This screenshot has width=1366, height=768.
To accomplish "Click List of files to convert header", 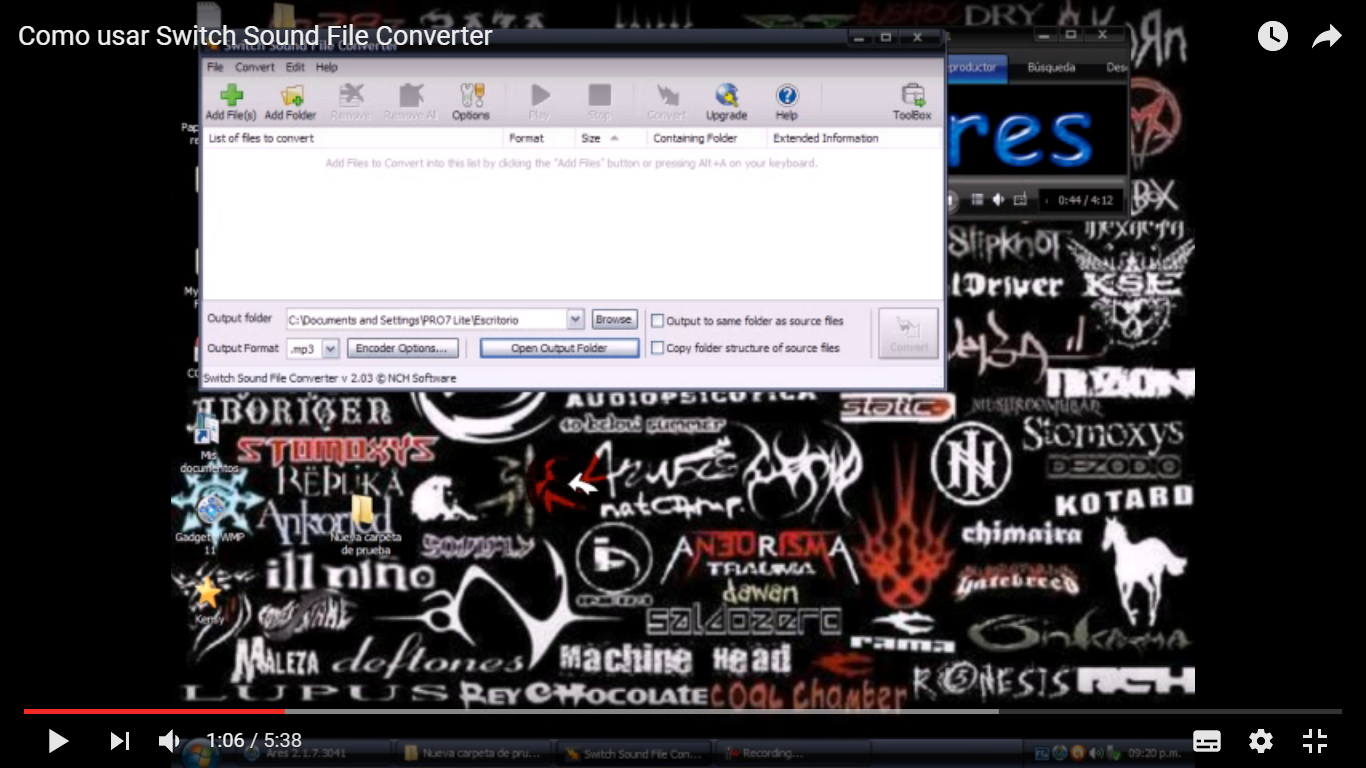I will point(352,138).
